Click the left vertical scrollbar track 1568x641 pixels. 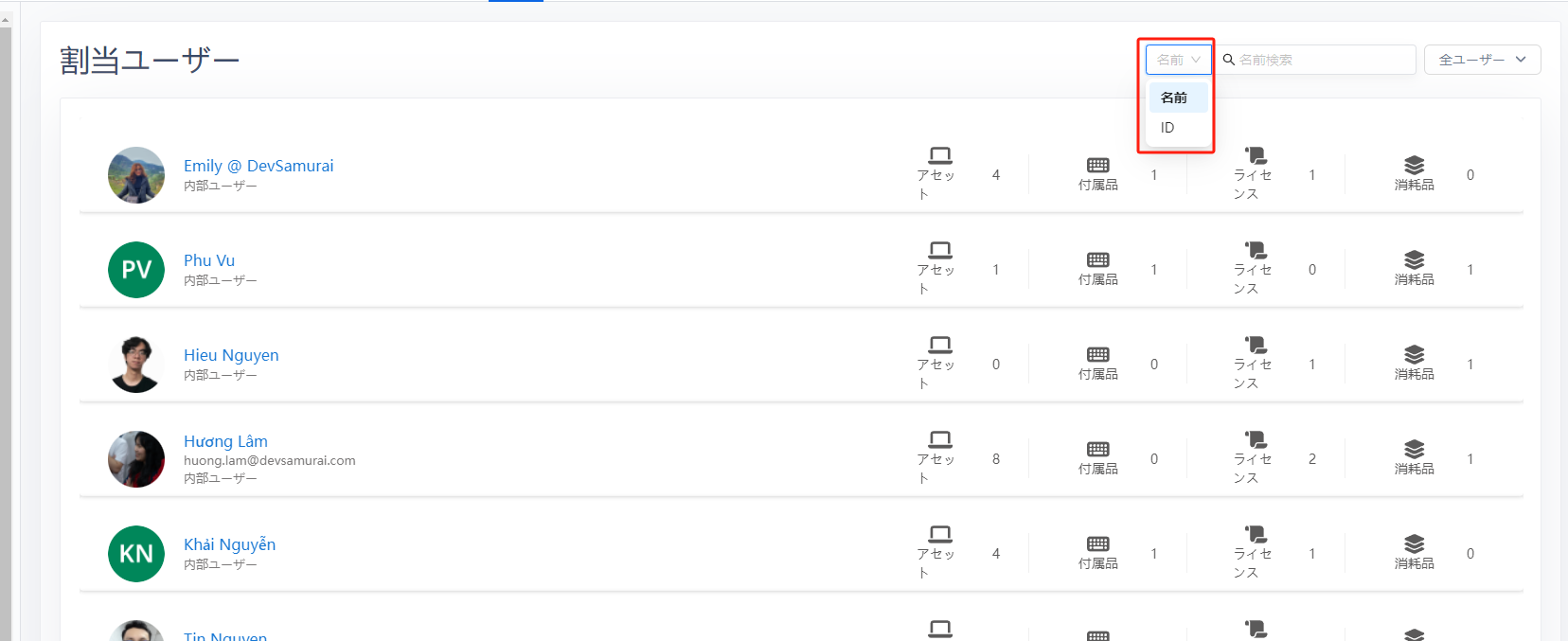point(6,331)
